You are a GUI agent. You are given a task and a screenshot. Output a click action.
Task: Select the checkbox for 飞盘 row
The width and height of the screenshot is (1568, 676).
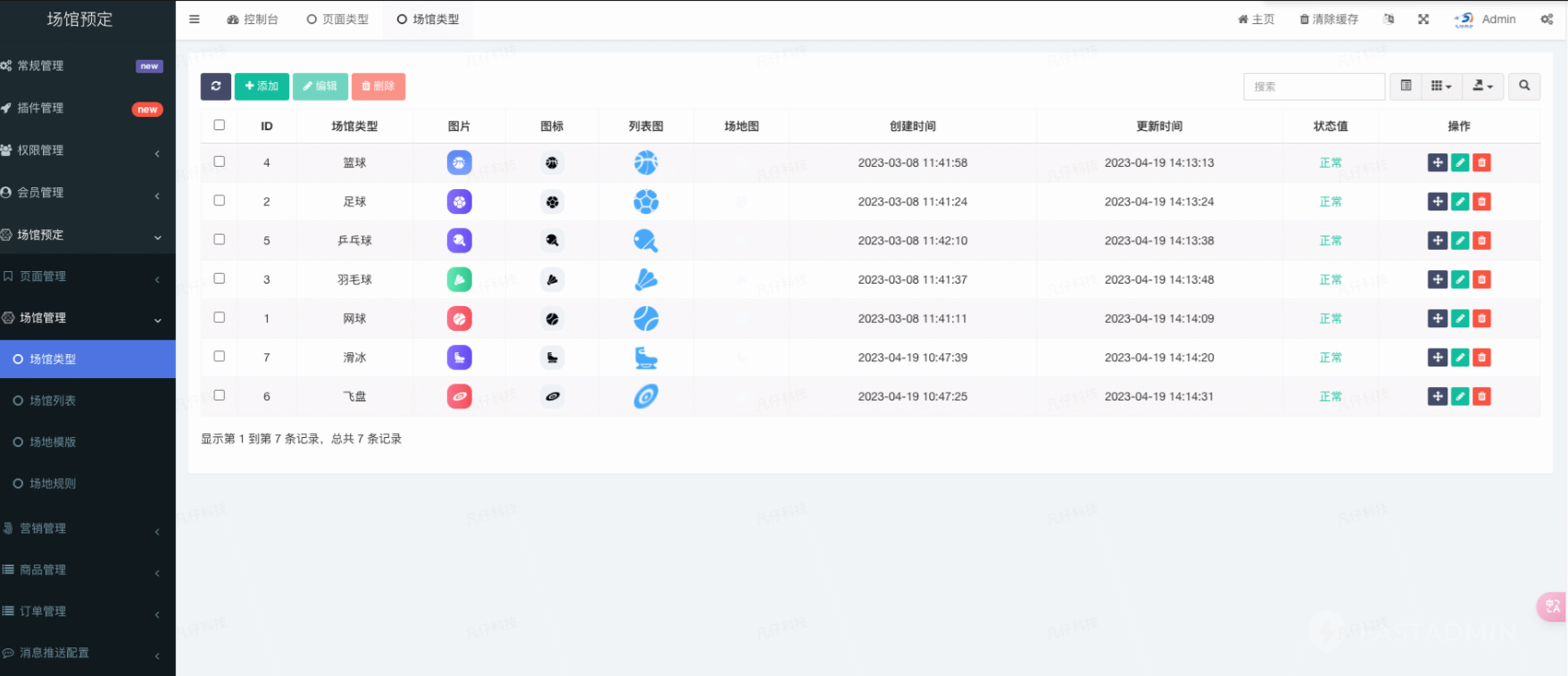[220, 396]
